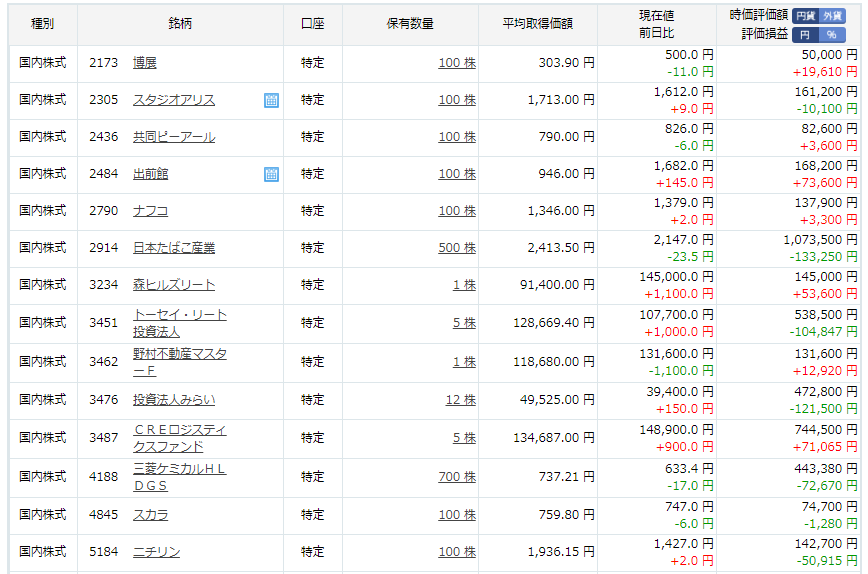Viewport: 868px width, 574px height.
Task: Select stock code 5184
Action: [104, 552]
